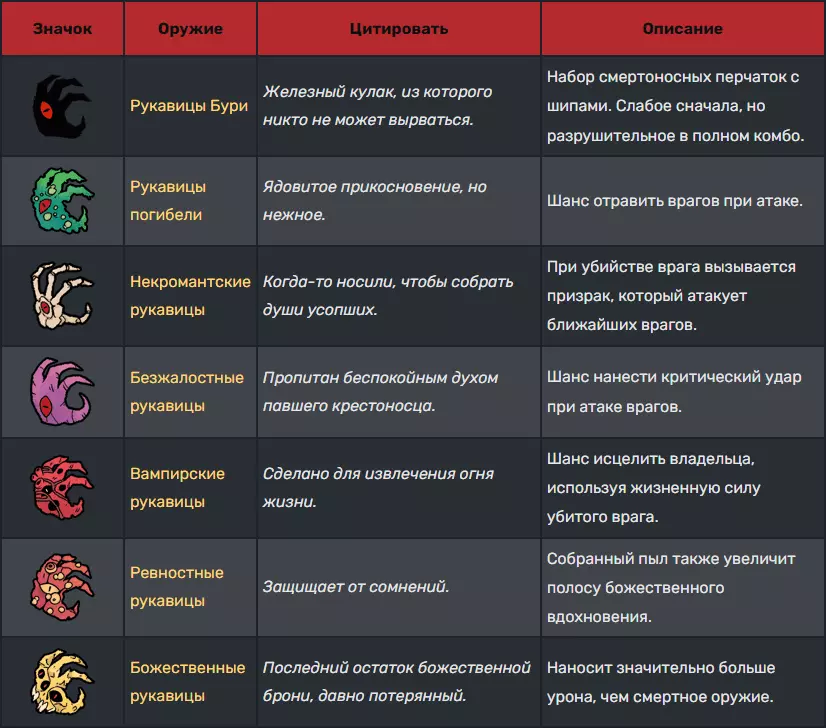The height and width of the screenshot is (728, 826).
Task: Follow the Некромантские рукавицы link
Action: click(x=190, y=296)
